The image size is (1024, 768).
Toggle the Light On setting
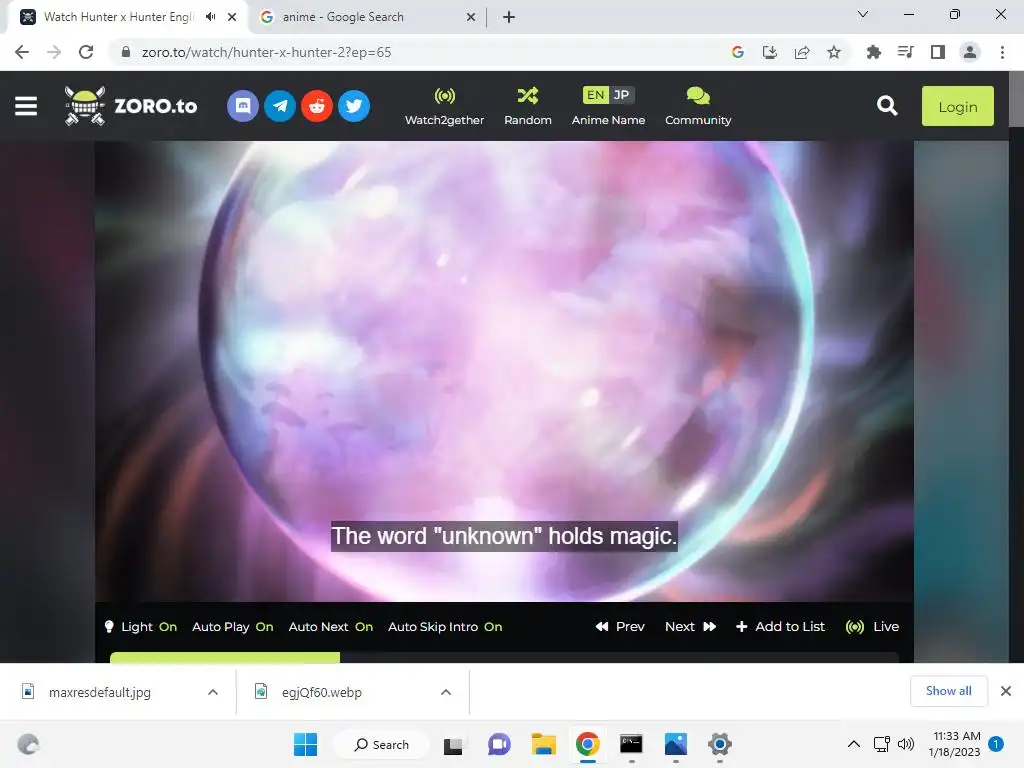(140, 627)
